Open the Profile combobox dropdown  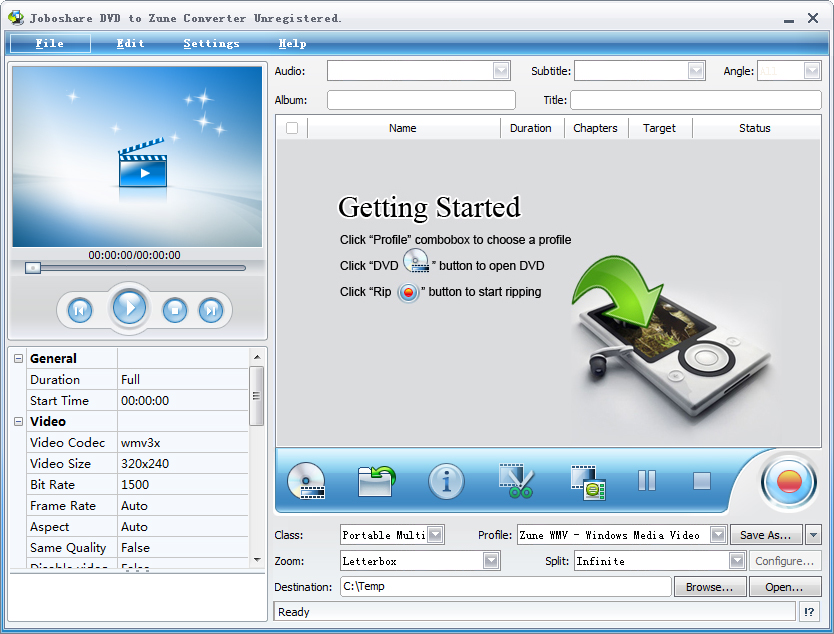coord(718,535)
